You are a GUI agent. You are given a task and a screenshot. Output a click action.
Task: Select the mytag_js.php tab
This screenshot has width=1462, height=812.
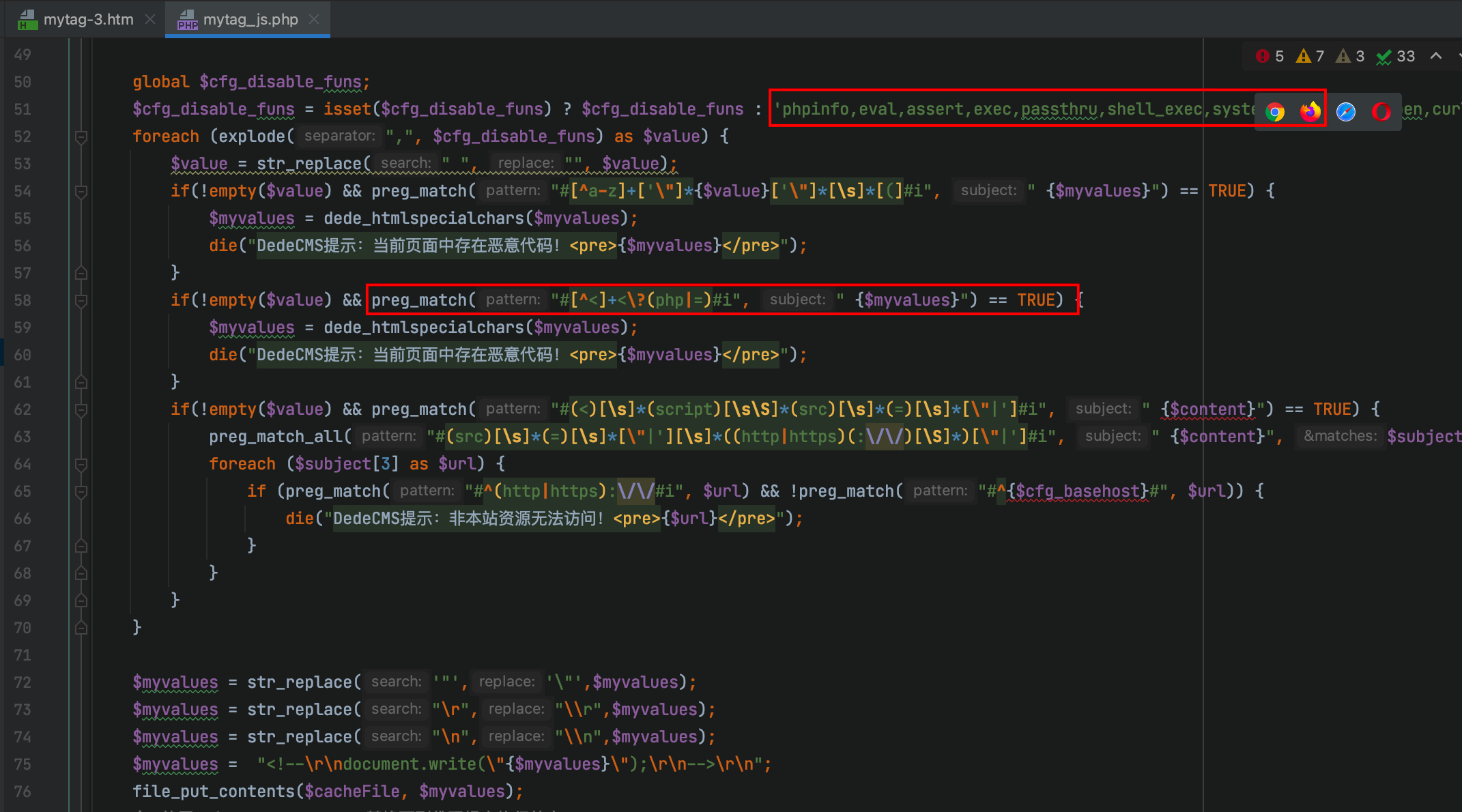click(x=250, y=19)
